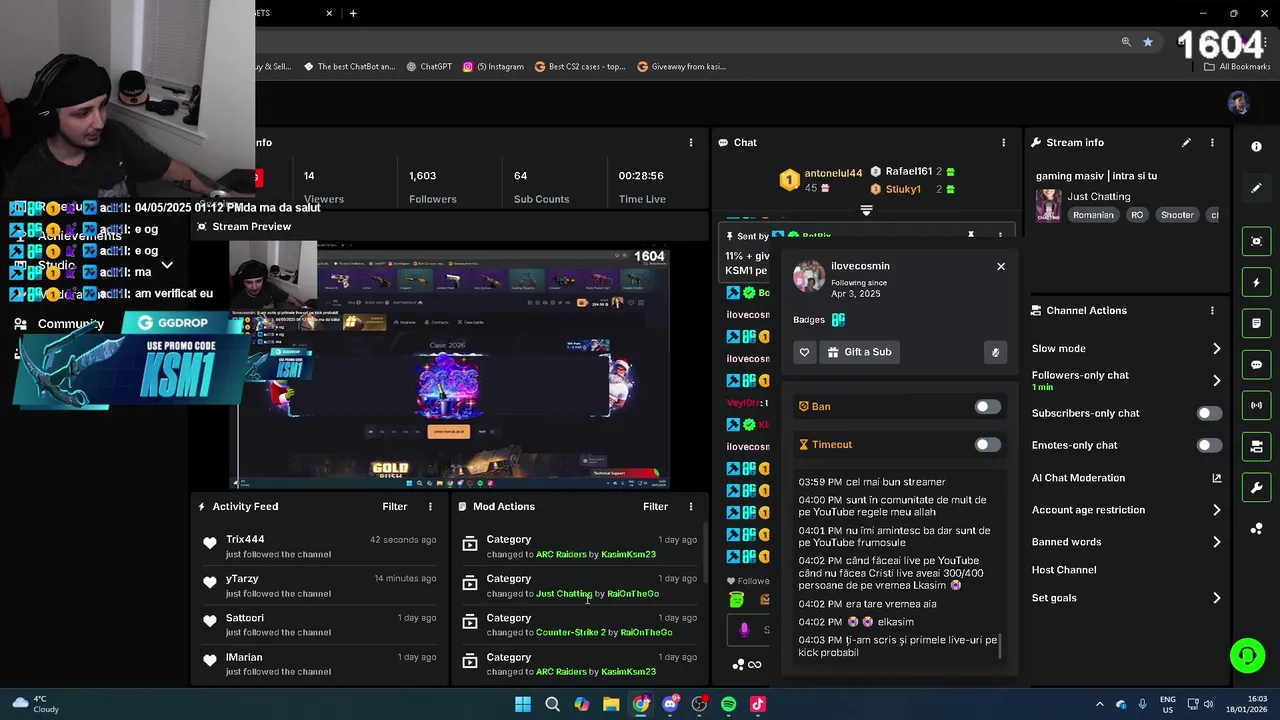This screenshot has height=720, width=1280.
Task: Toggle the Chat bubble icon in the right sidebar
Action: (x=1256, y=365)
